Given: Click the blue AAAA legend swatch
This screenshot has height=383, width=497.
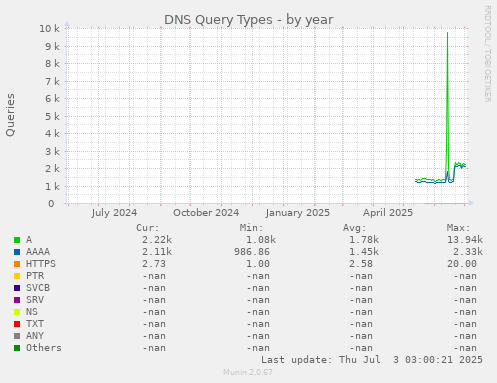Looking at the screenshot, I should coord(17,252).
